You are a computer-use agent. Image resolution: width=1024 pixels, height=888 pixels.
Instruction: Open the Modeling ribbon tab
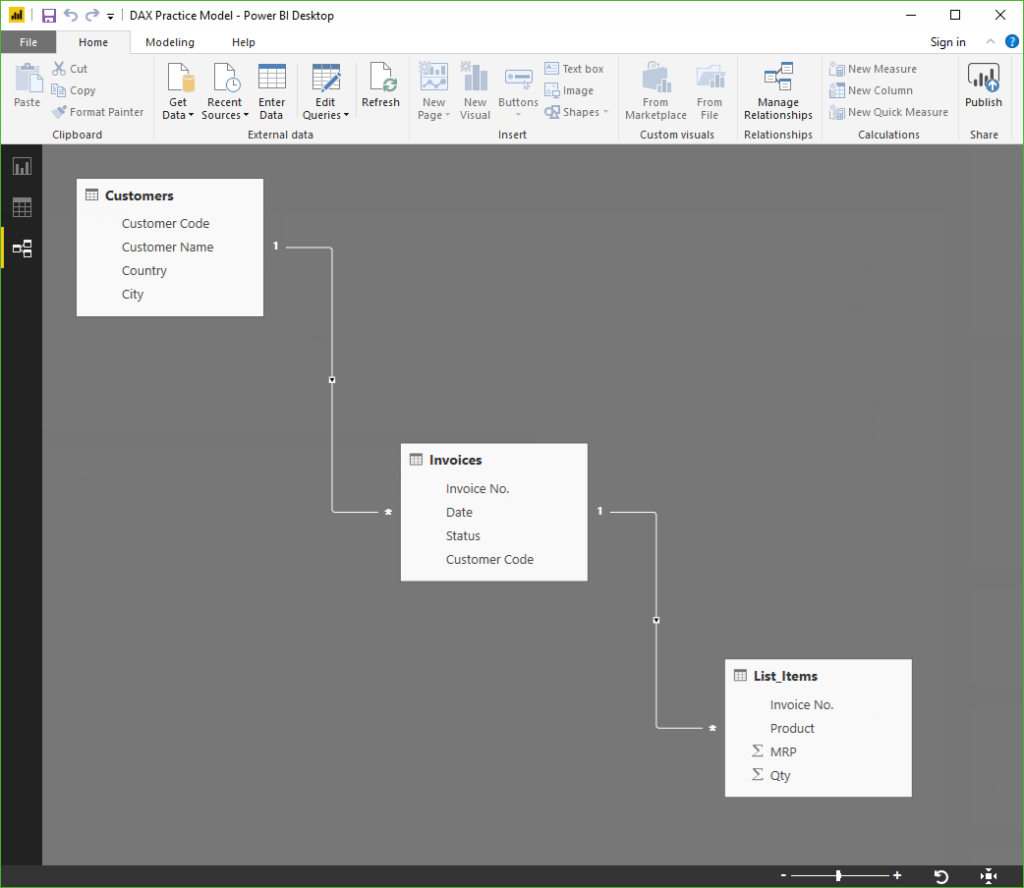(x=170, y=42)
